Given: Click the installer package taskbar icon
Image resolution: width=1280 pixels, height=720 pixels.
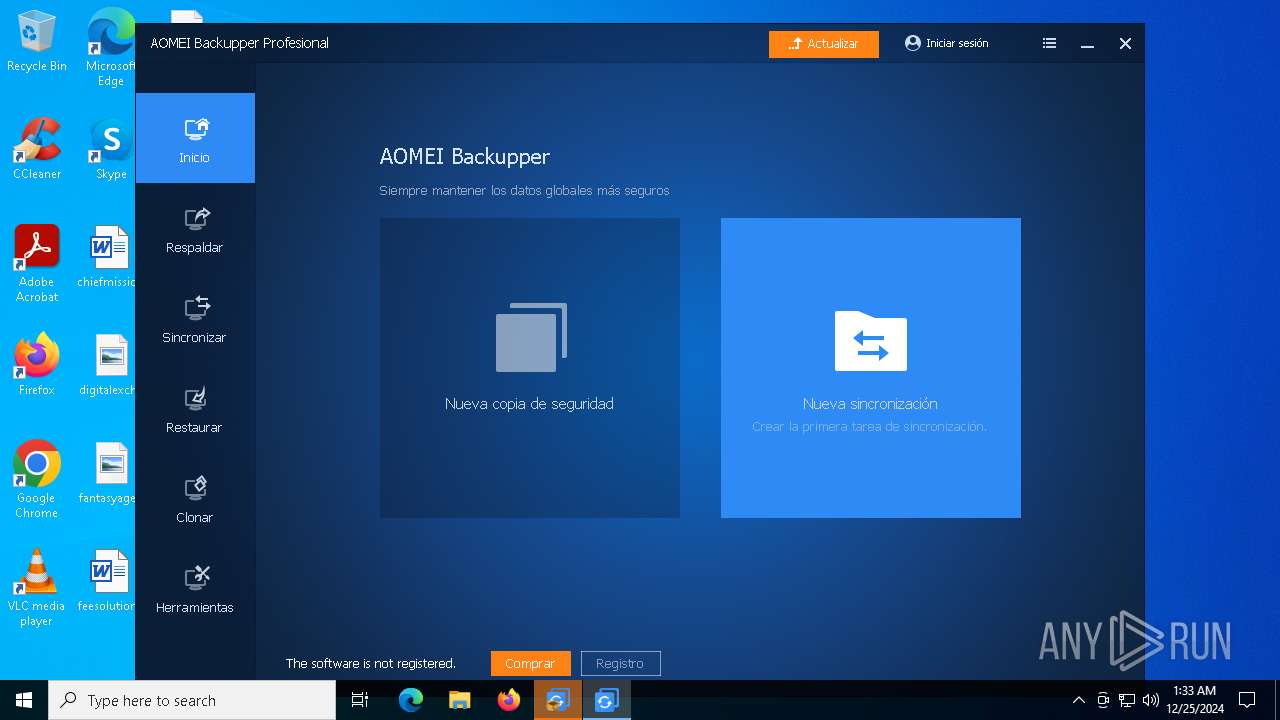Looking at the screenshot, I should pyautogui.click(x=558, y=700).
